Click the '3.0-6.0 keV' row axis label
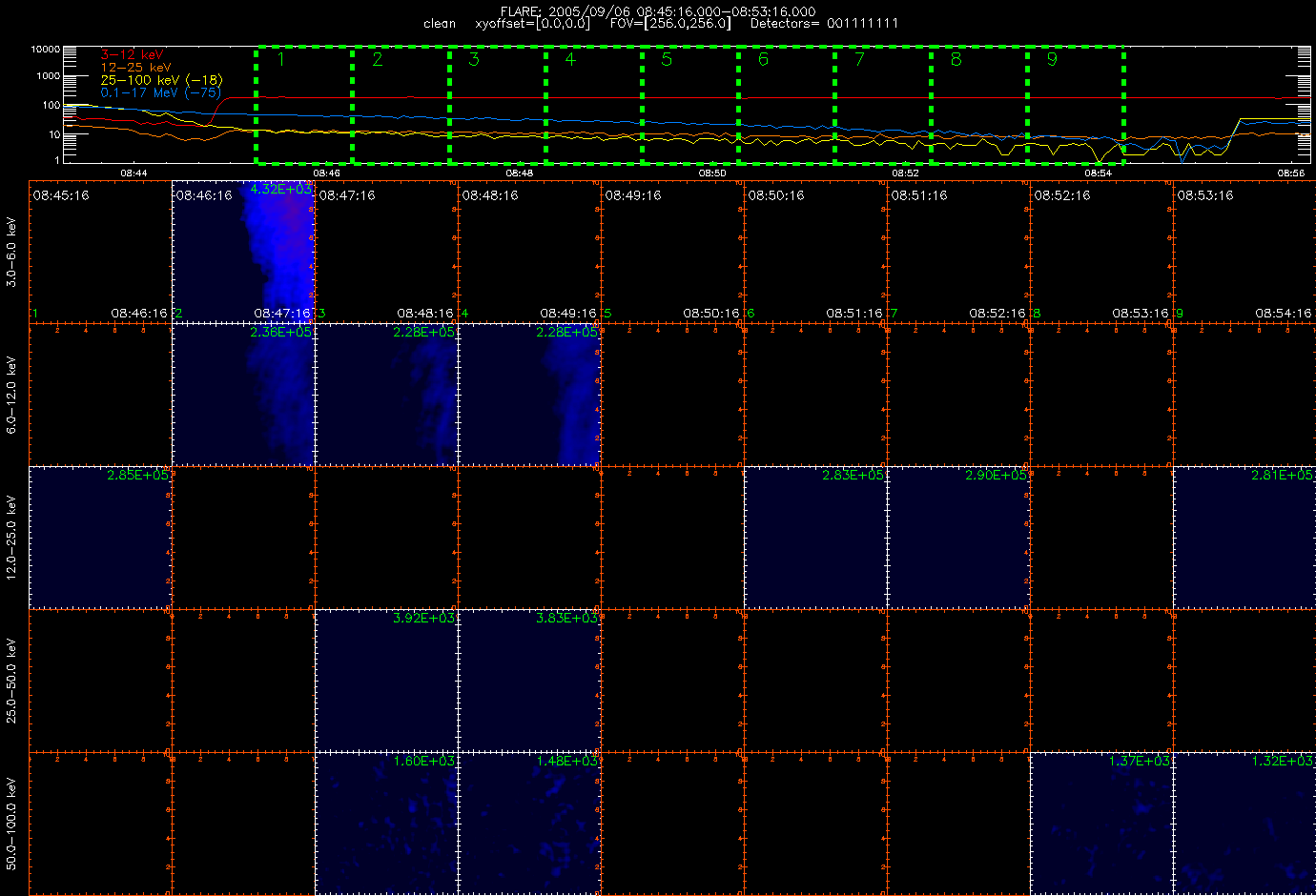This screenshot has width=1316, height=896. pyautogui.click(x=11, y=252)
